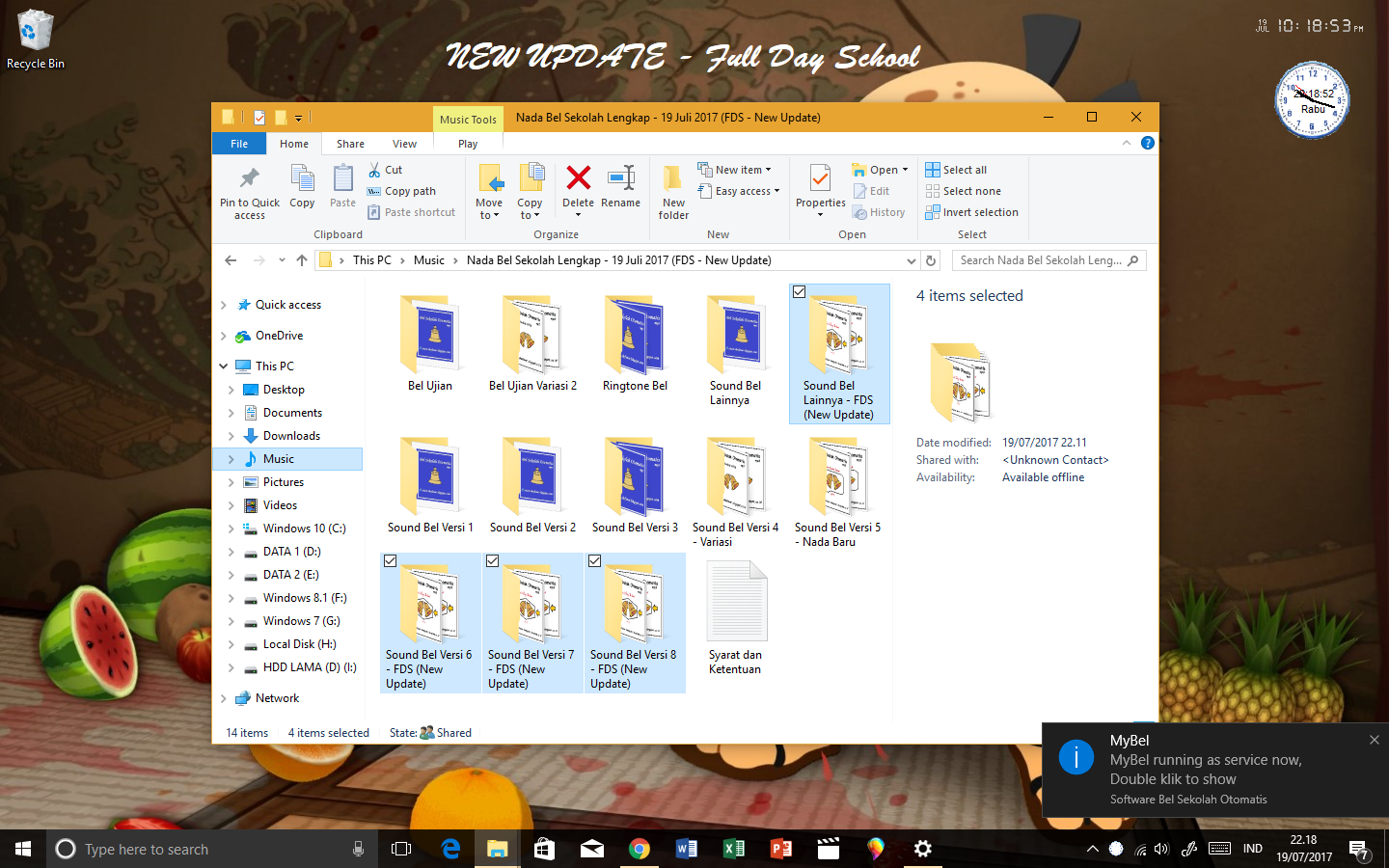The image size is (1389, 868).
Task: Open the address bar history dropdown
Action: (911, 260)
